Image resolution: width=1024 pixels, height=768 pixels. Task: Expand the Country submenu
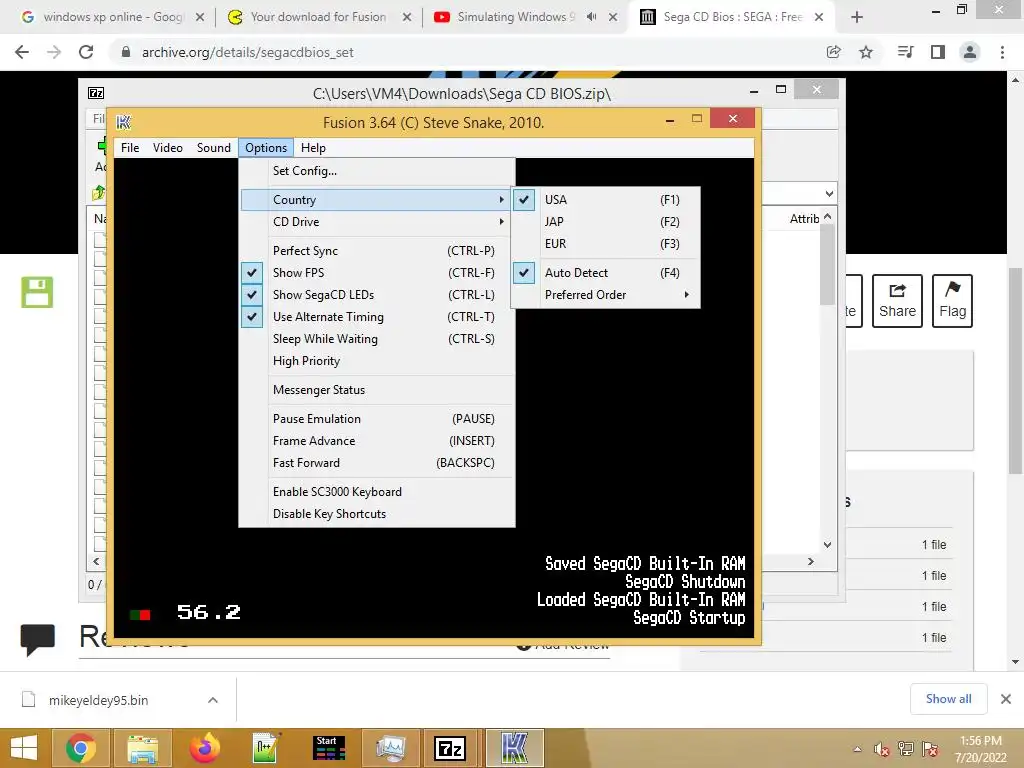coord(377,200)
